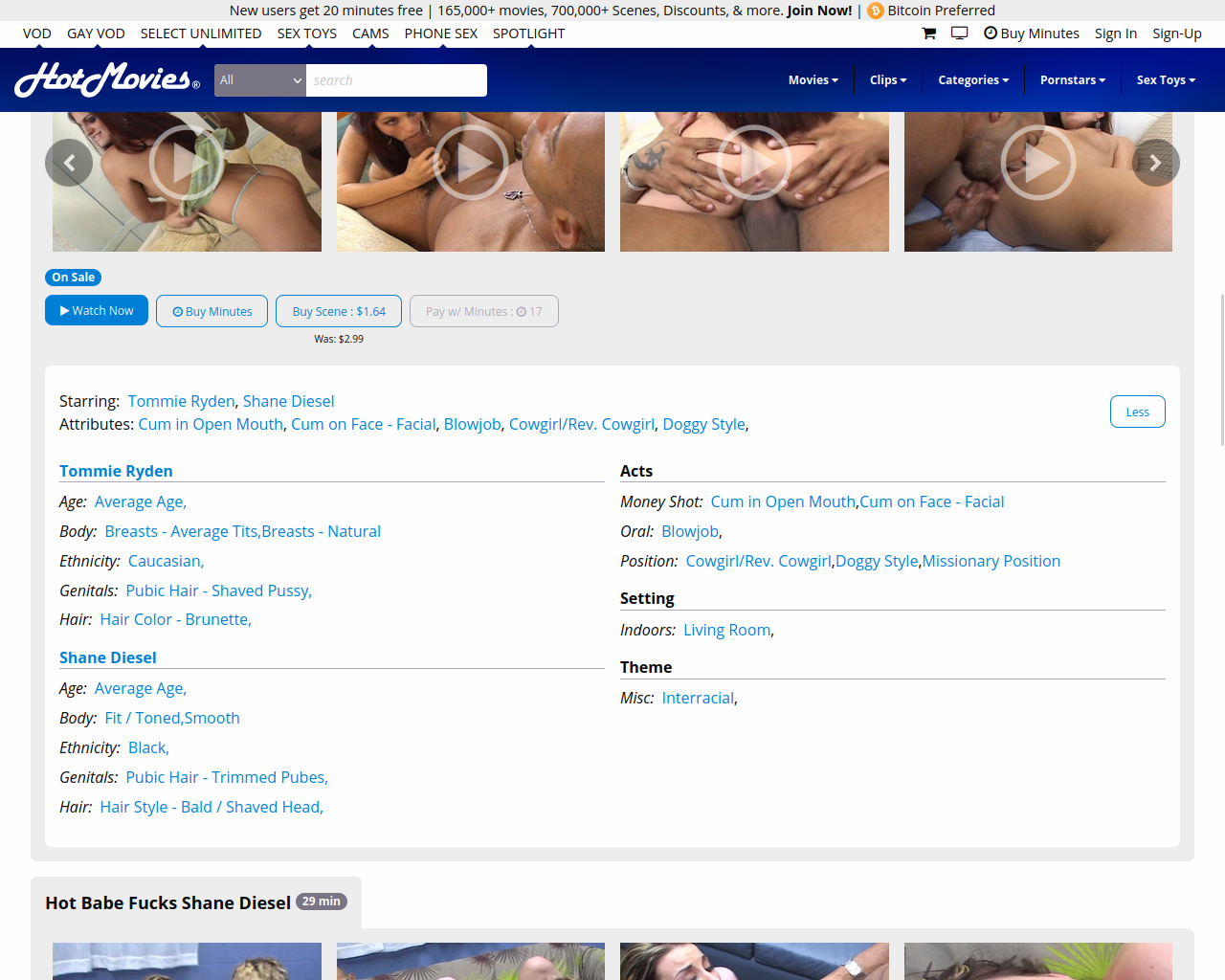This screenshot has height=980, width=1225.
Task: Open the CAMS menu item
Action: coord(370,33)
